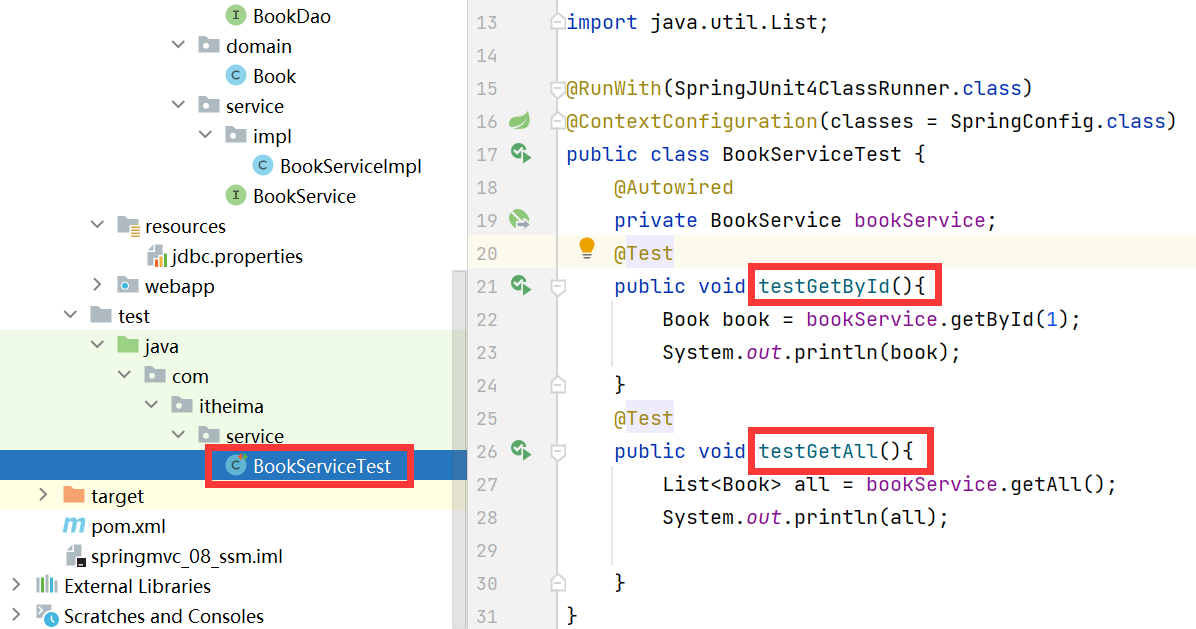
Task: Click the autowired dependency gutter icon on line 19
Action: [519, 220]
